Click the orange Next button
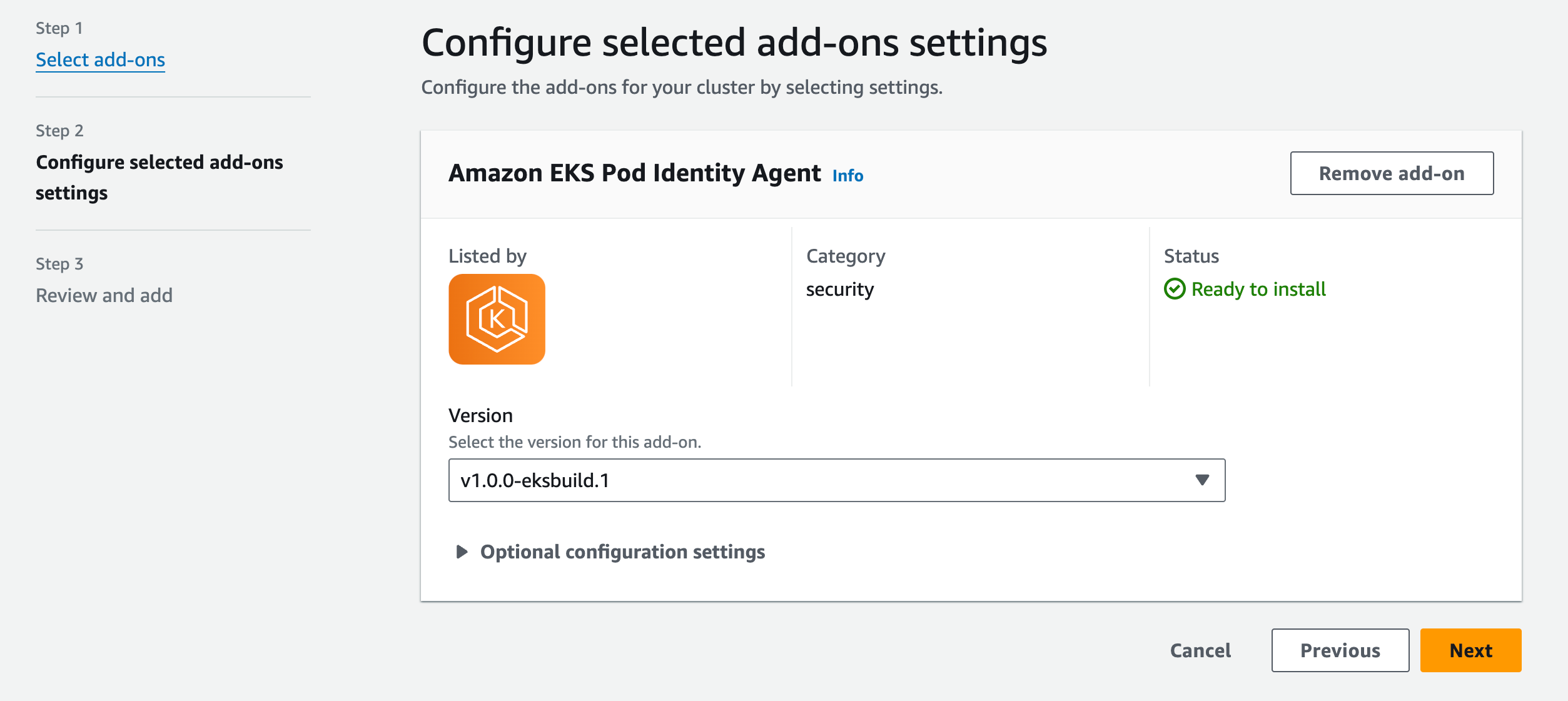Screen dimensions: 1568x701 tap(1470, 650)
